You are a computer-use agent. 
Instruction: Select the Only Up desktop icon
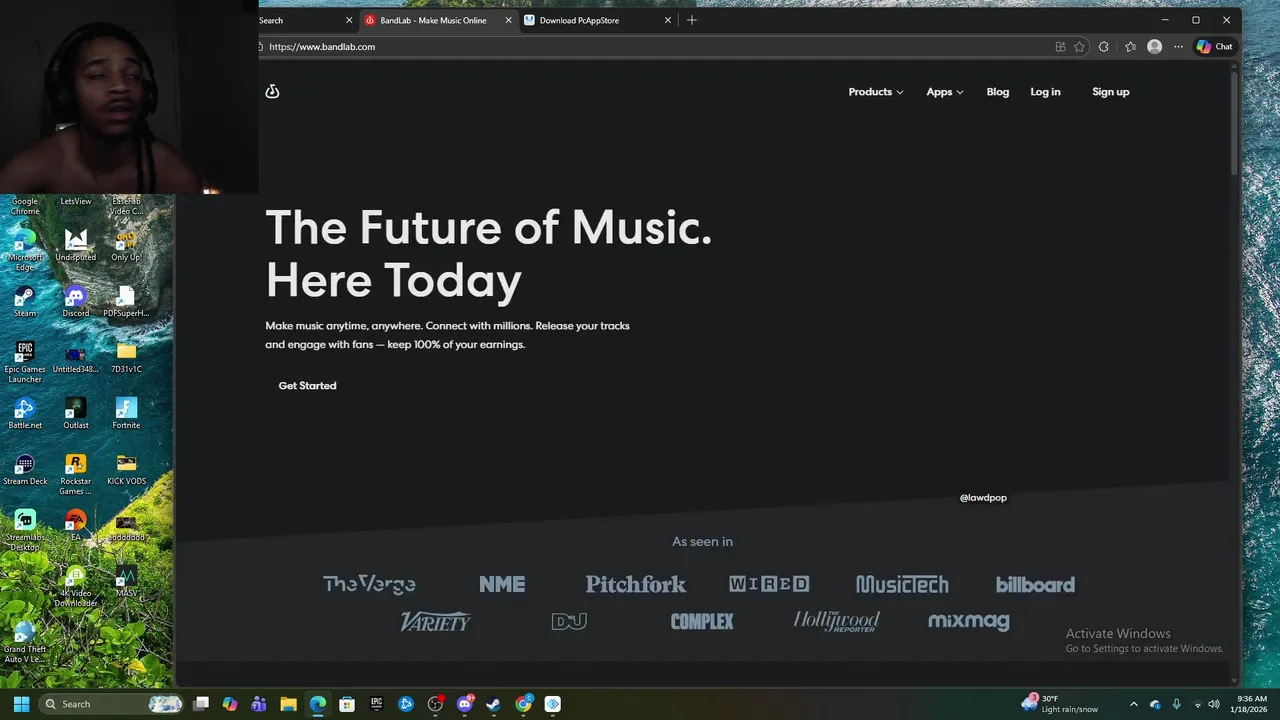[126, 245]
